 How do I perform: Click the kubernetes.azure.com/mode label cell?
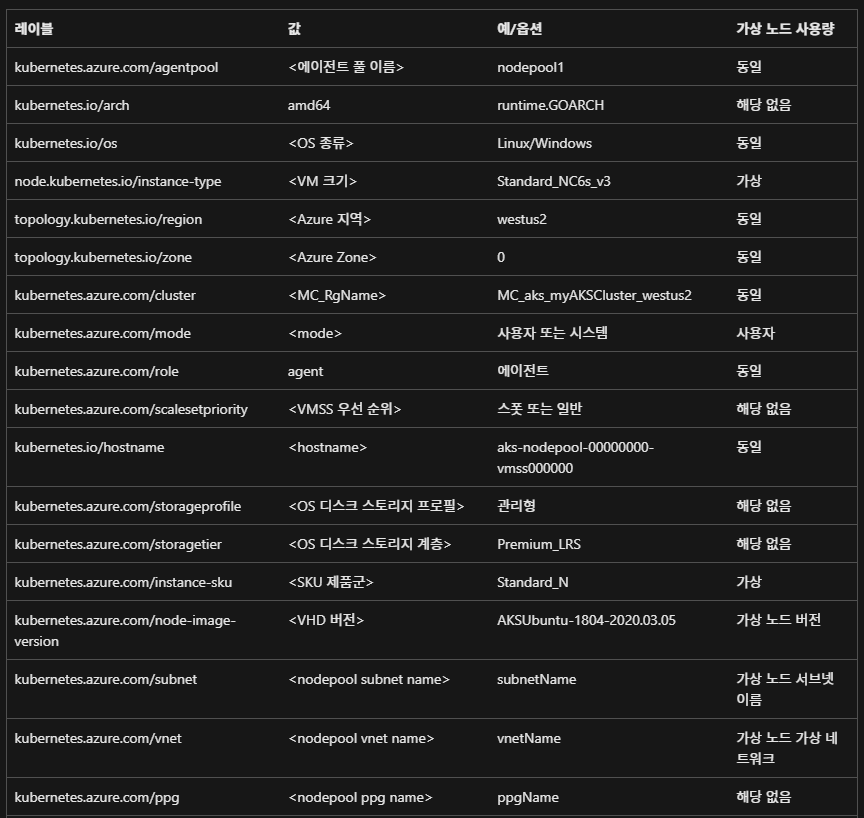click(x=102, y=333)
